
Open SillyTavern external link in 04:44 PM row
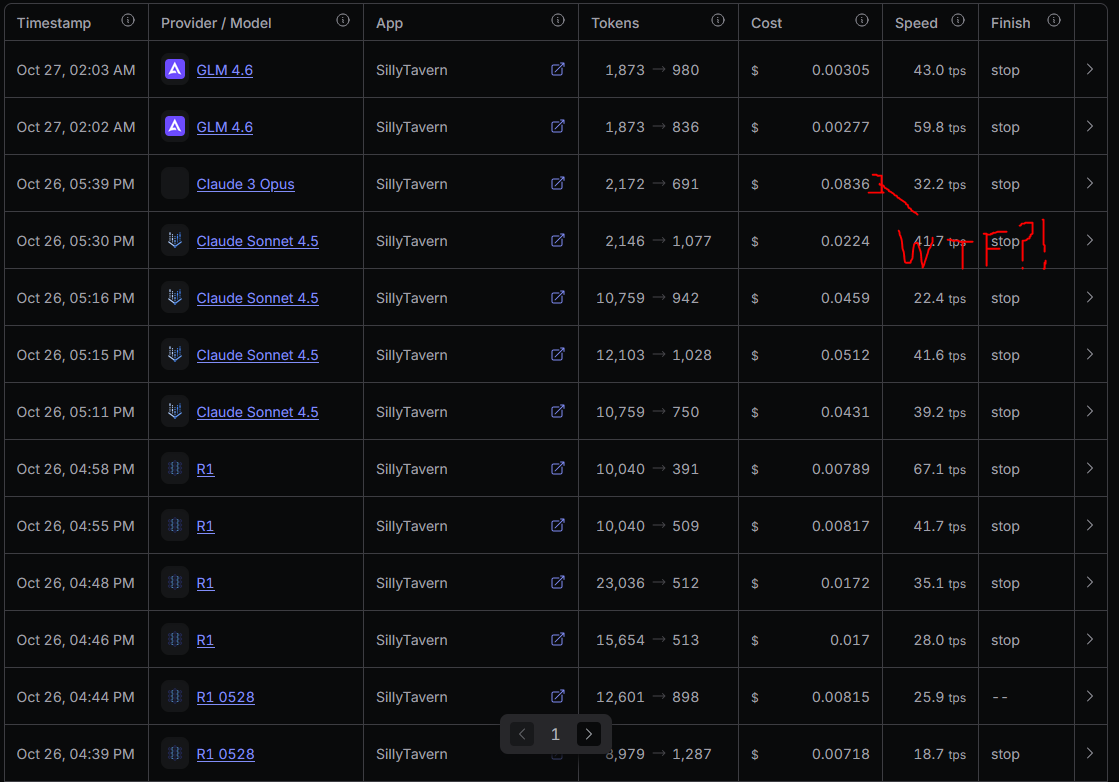point(558,696)
